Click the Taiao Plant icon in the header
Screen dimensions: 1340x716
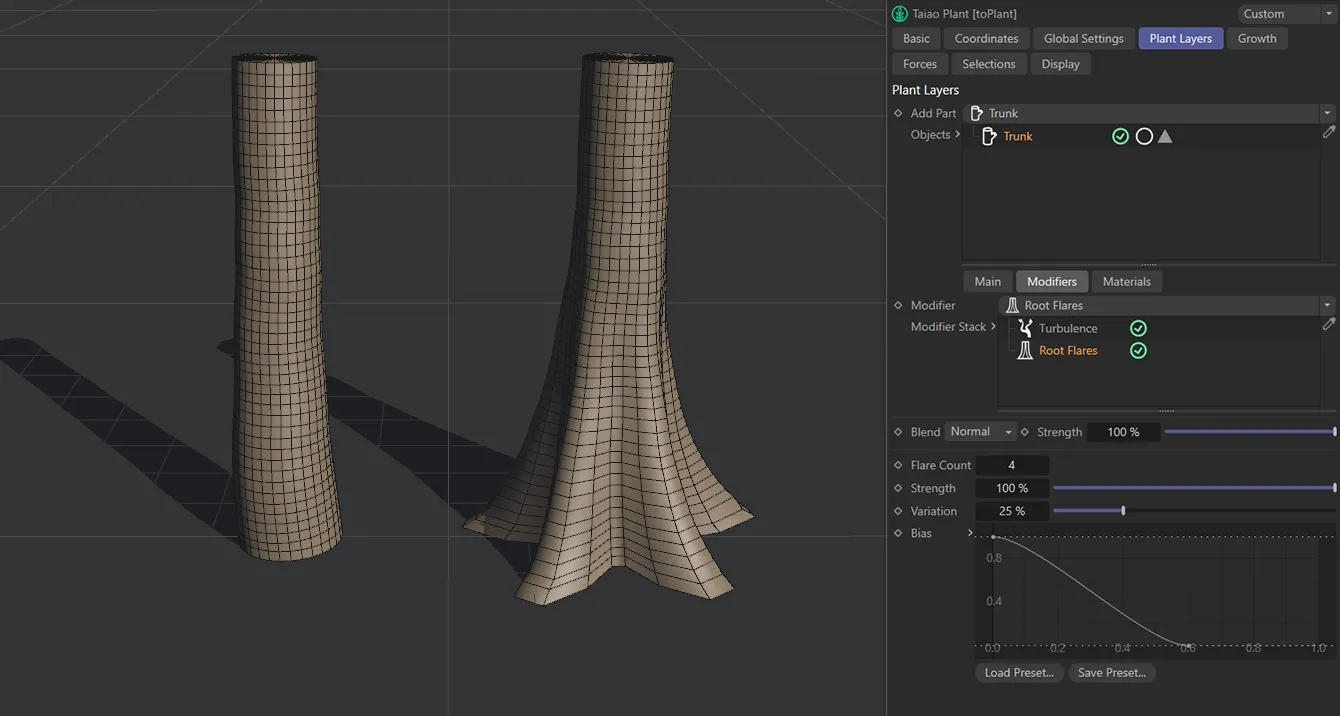pyautogui.click(x=898, y=13)
